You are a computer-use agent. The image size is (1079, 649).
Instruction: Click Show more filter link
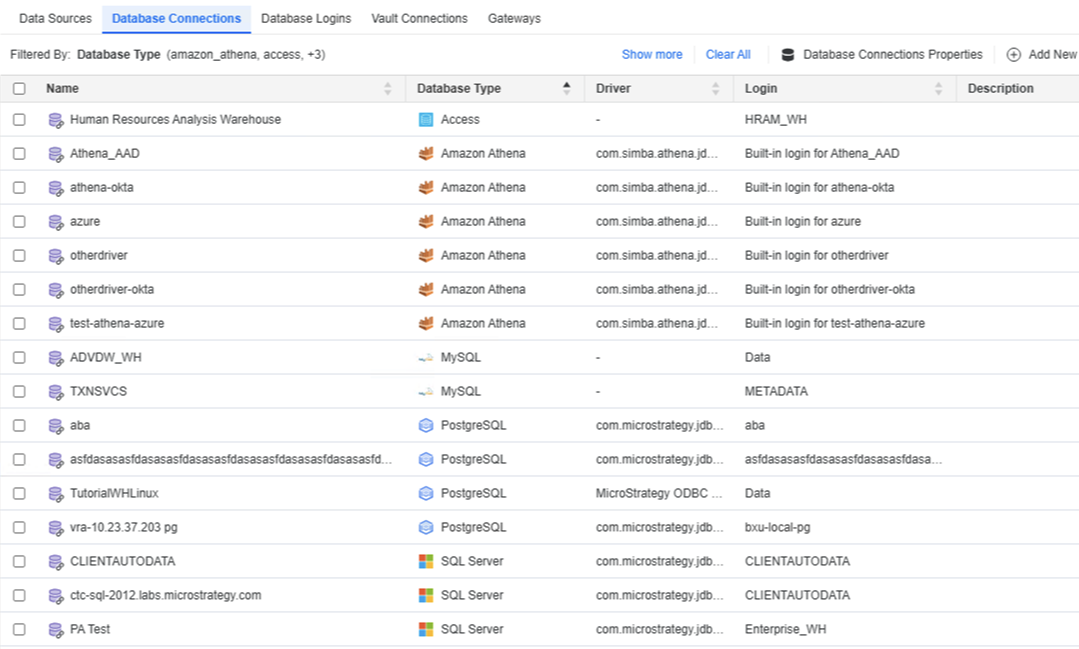coord(652,55)
